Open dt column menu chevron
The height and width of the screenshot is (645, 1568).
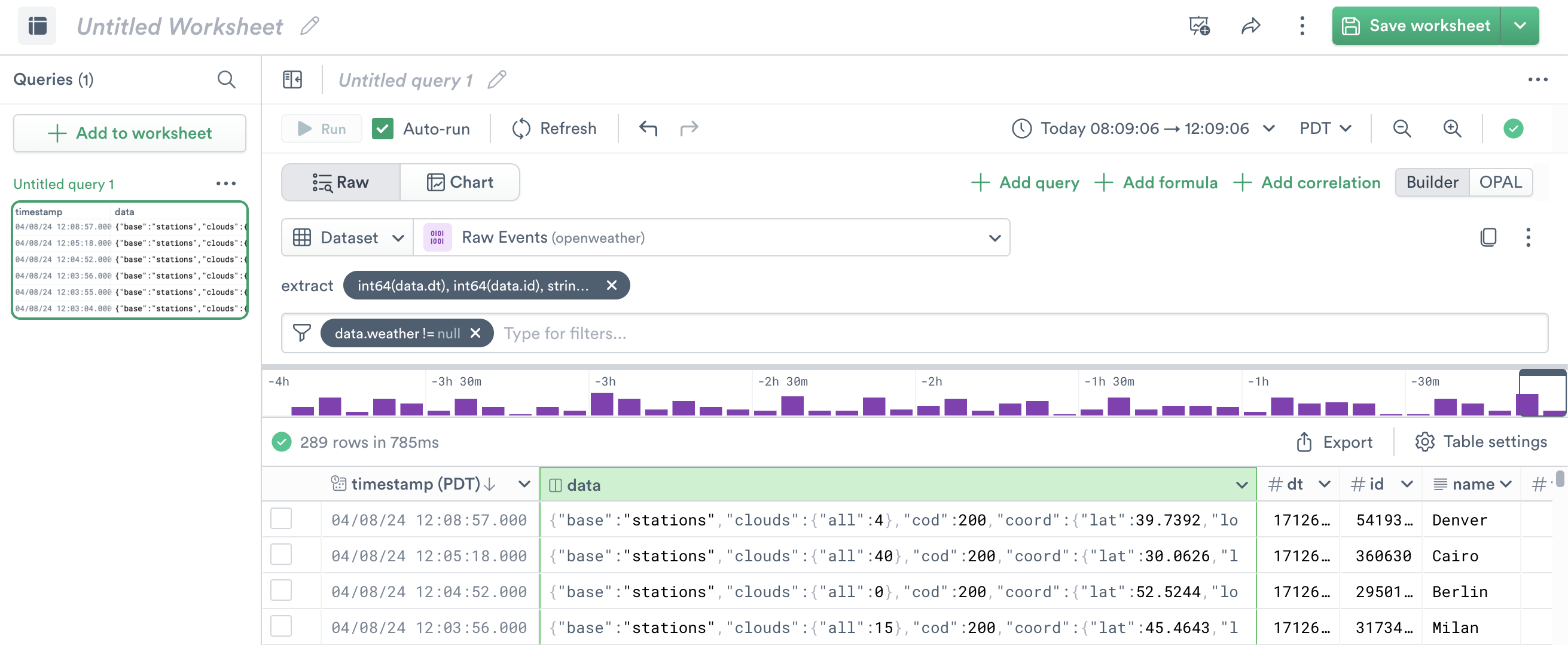(x=1324, y=484)
